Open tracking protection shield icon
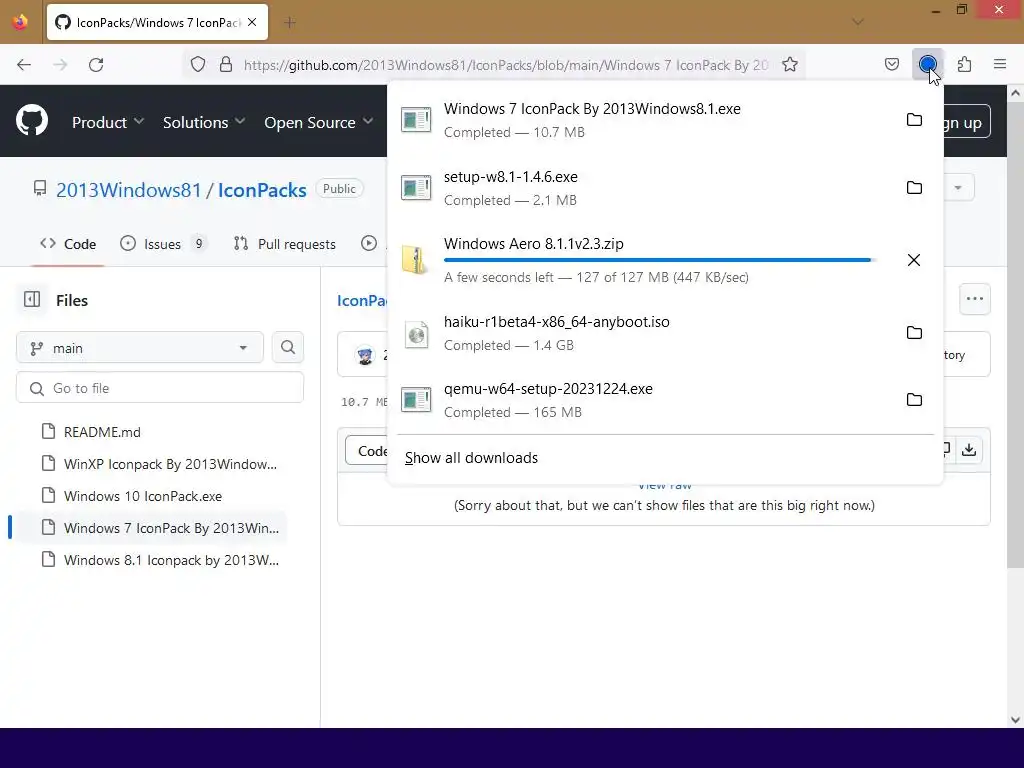1024x768 pixels. pos(198,64)
